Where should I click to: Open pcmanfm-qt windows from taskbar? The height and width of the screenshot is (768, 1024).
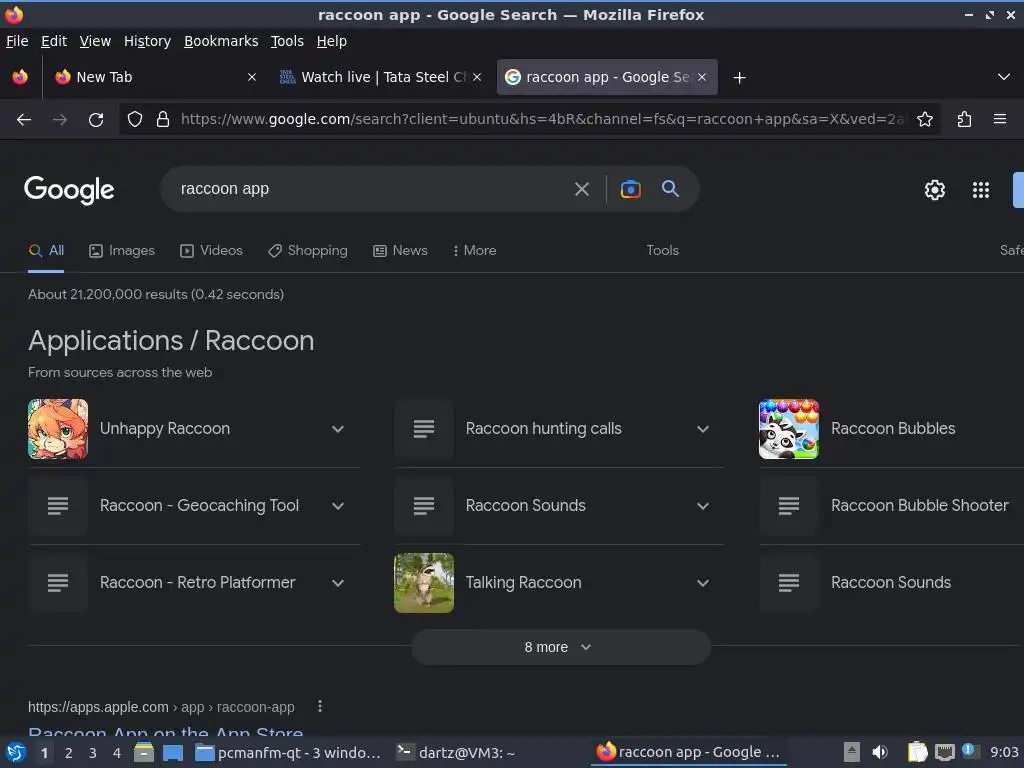pos(288,753)
